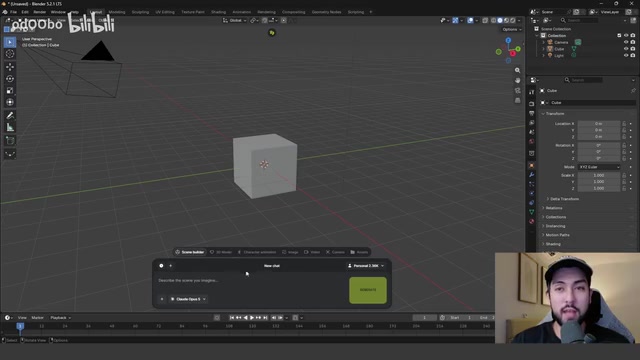This screenshot has height=360, width=640.
Task: Select the Cursor tool in toolbar
Action: (x=10, y=54)
